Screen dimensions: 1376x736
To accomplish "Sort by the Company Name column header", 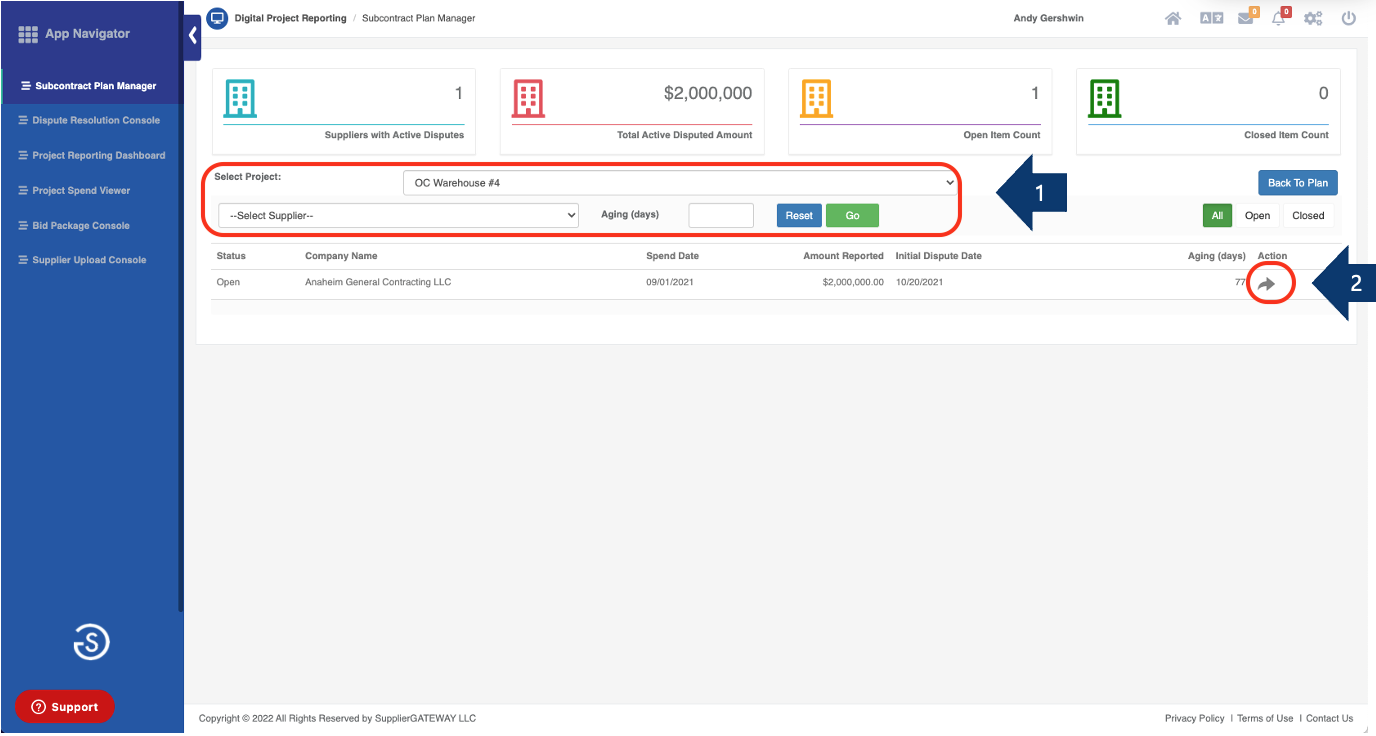I will click(341, 256).
